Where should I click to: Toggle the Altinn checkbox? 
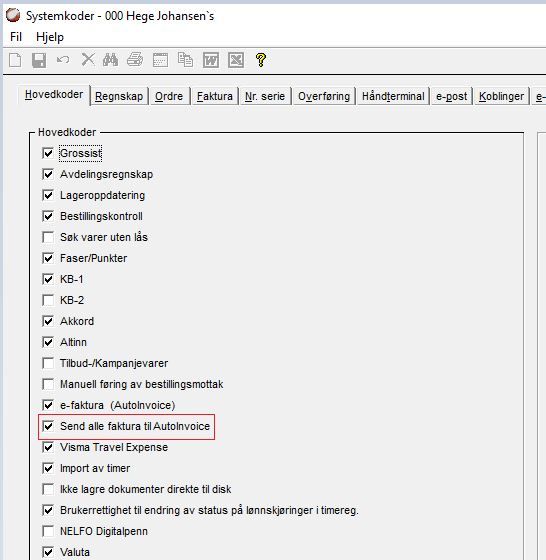point(48,342)
